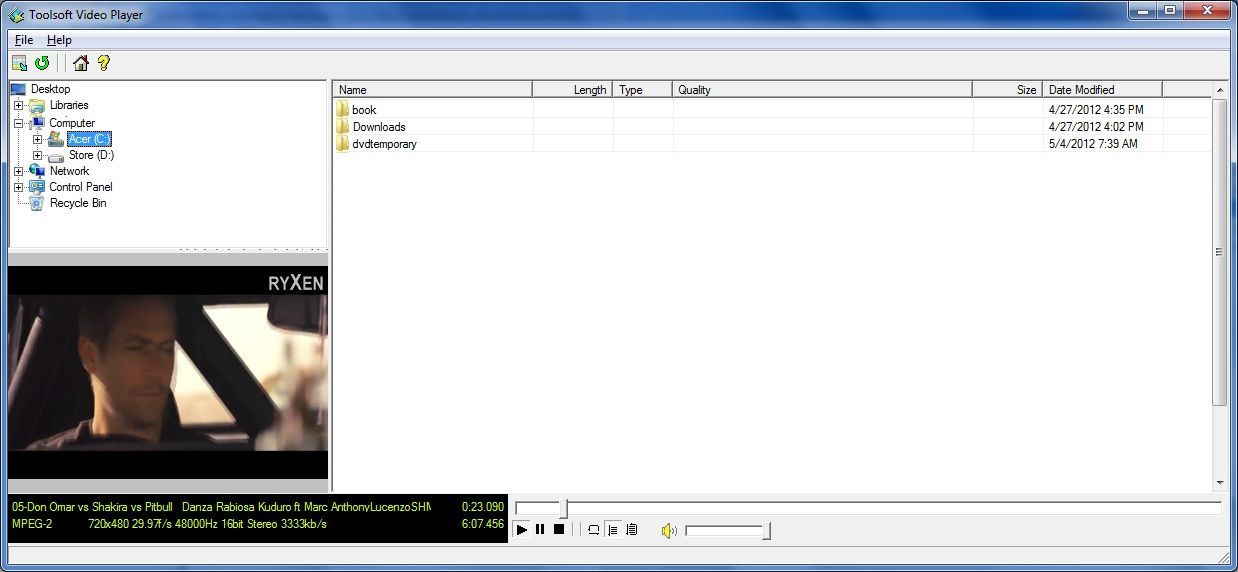Image resolution: width=1238 pixels, height=572 pixels.
Task: Click the Stop button
Action: (559, 530)
